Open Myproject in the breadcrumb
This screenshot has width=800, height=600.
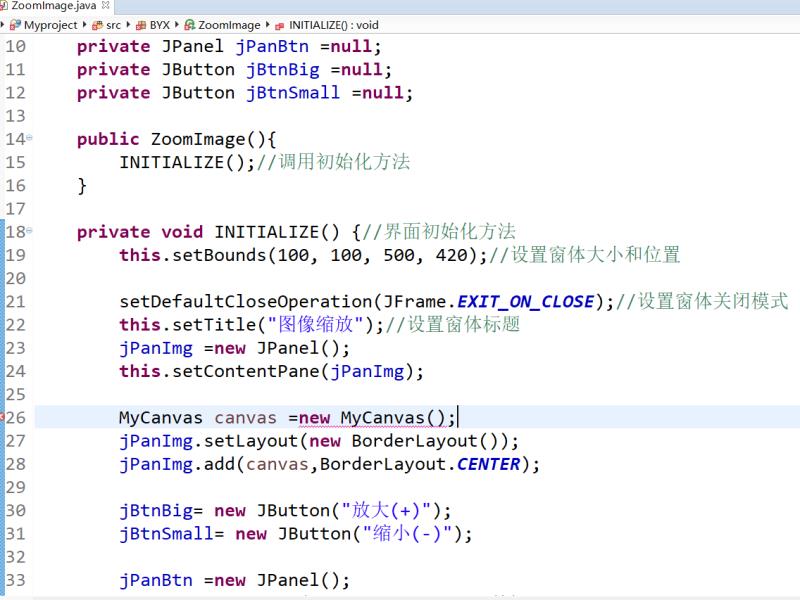click(x=51, y=25)
